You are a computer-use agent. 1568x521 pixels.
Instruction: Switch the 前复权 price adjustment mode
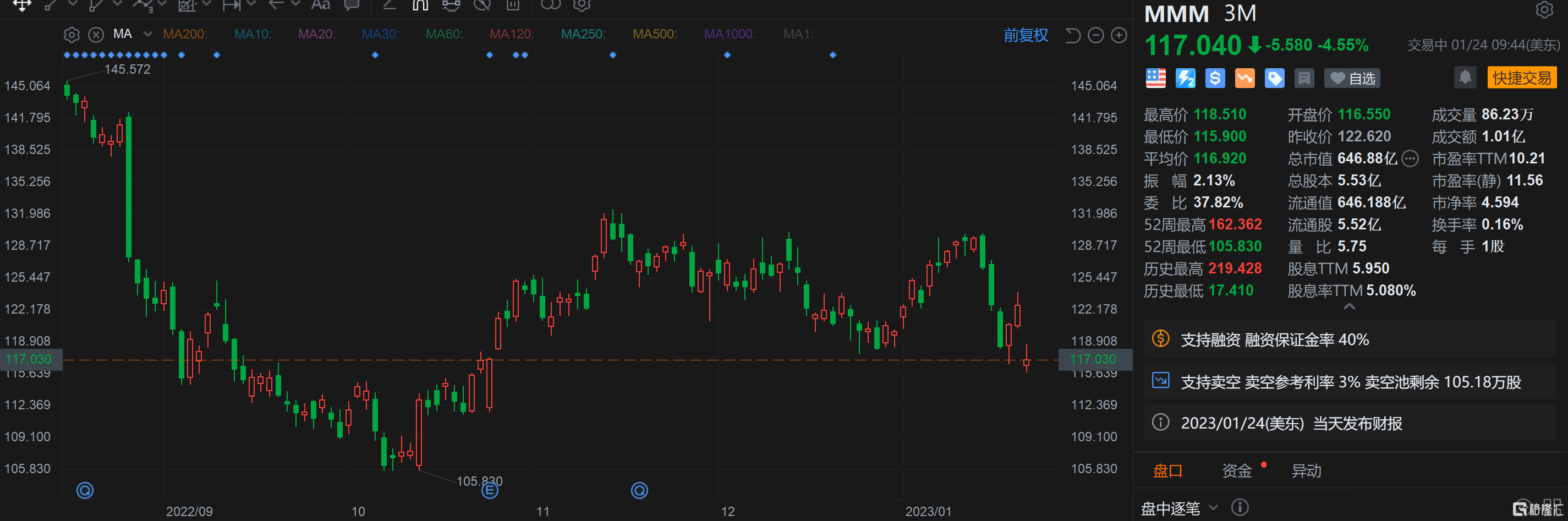1026,35
